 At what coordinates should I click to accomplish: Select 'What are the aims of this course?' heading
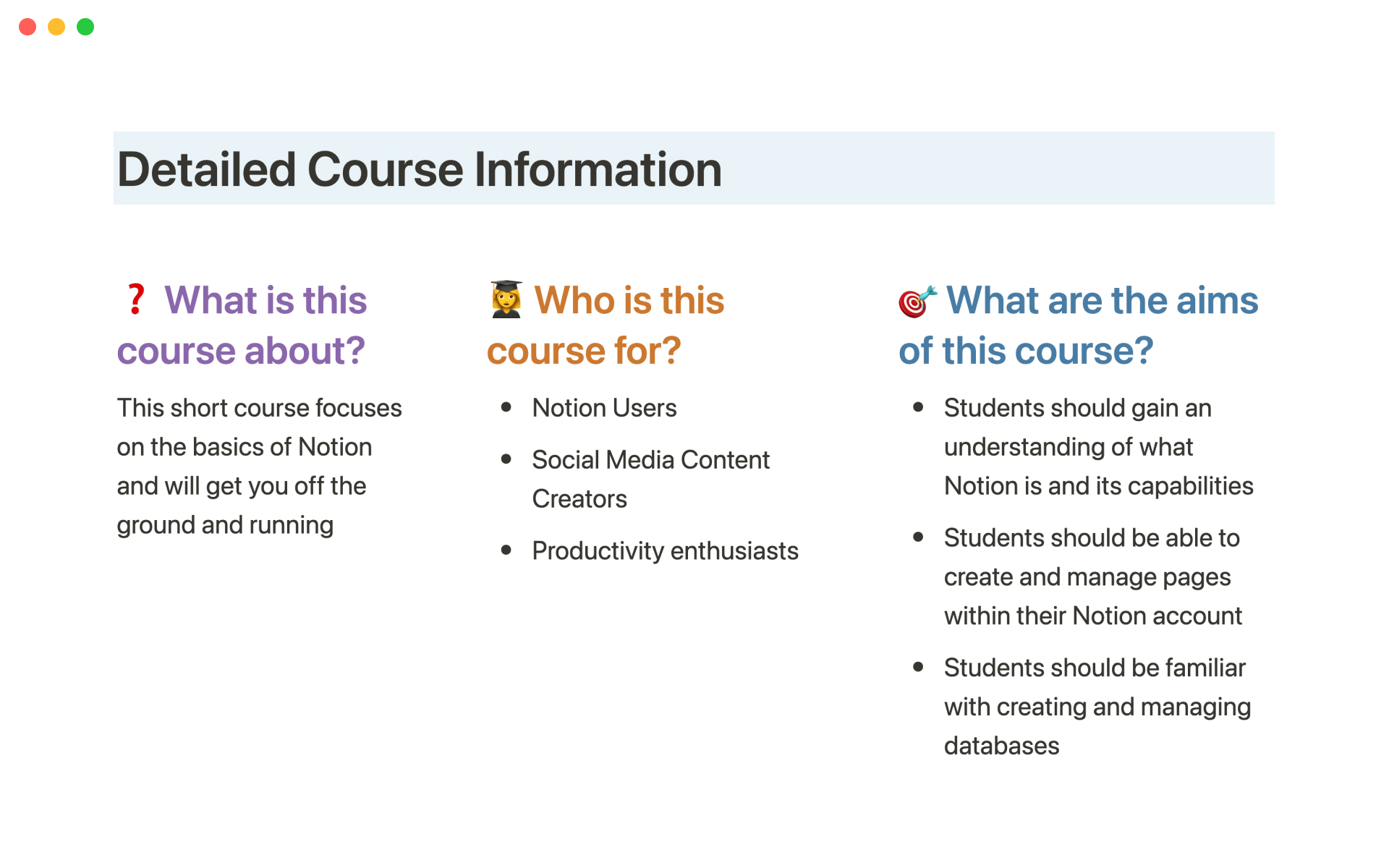coord(1078,325)
